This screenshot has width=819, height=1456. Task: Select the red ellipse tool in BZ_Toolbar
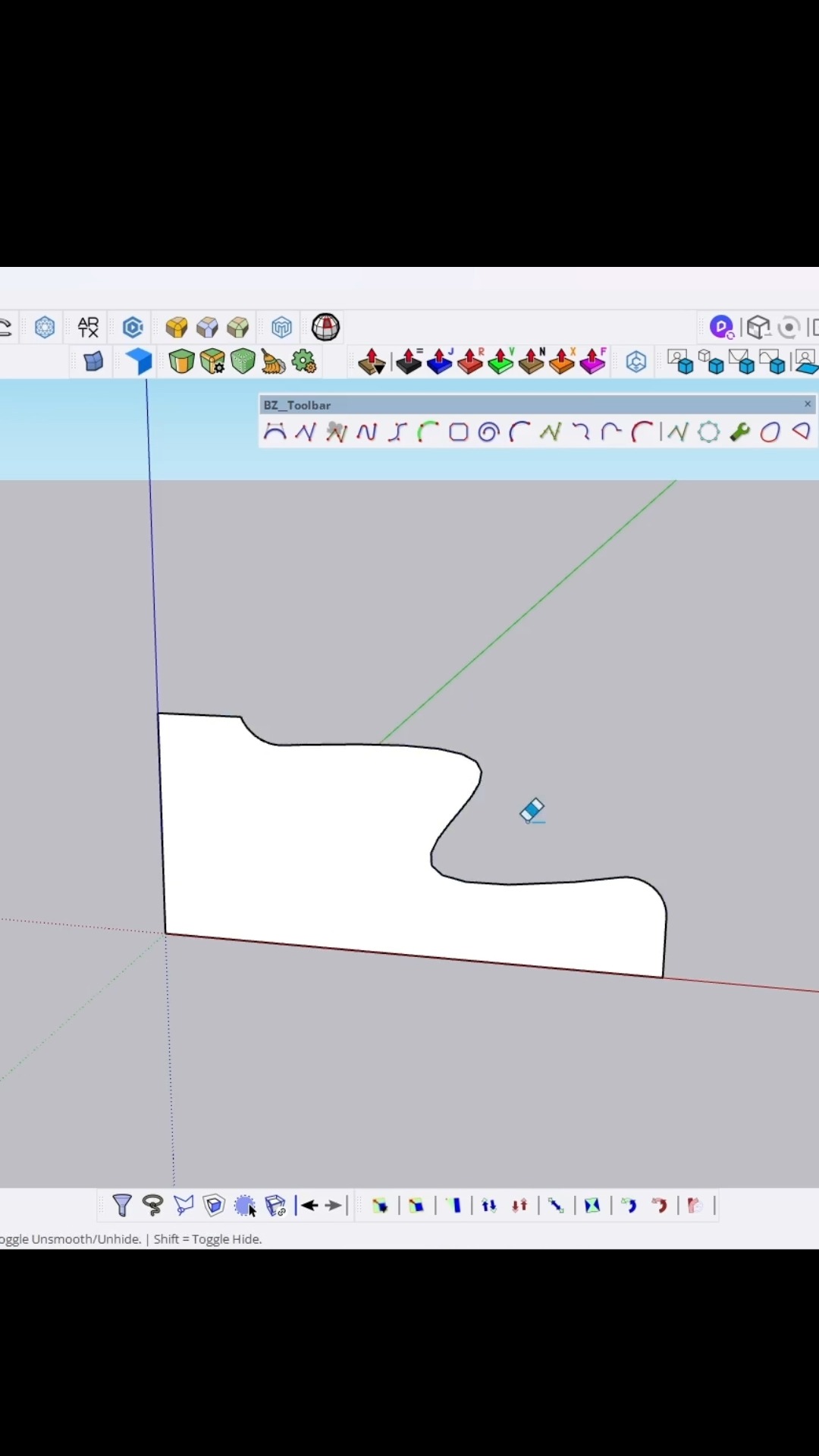tap(770, 432)
